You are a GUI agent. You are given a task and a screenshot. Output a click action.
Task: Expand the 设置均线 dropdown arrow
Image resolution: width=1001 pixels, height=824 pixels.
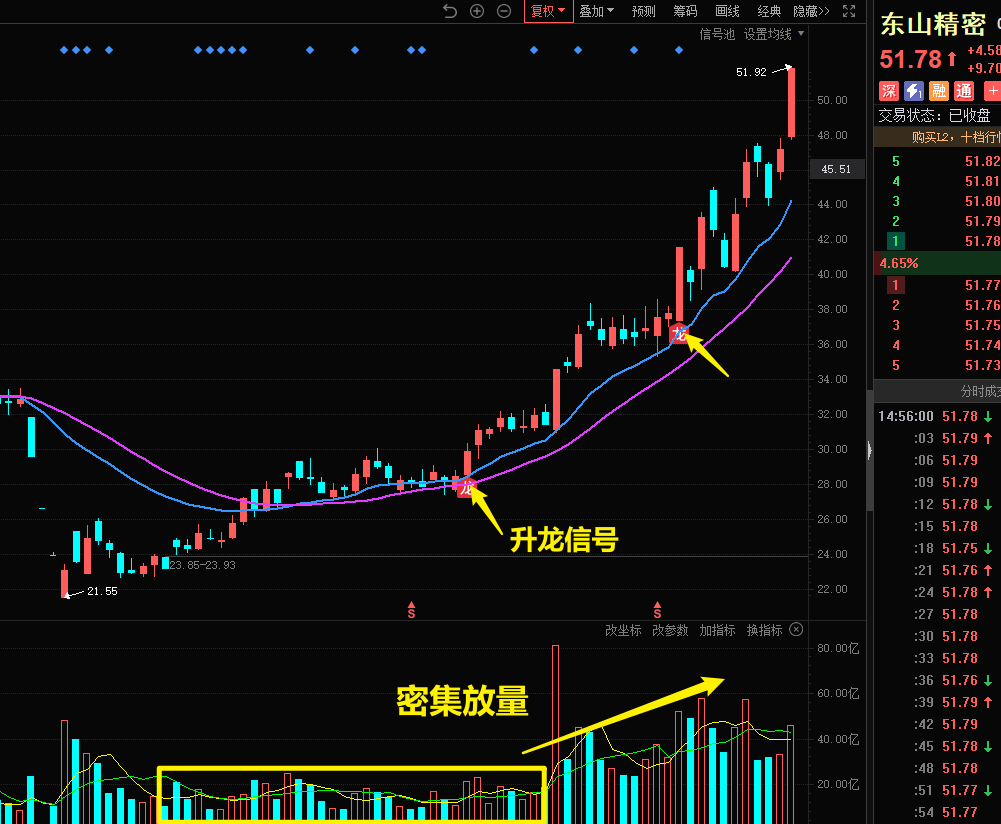(x=801, y=33)
